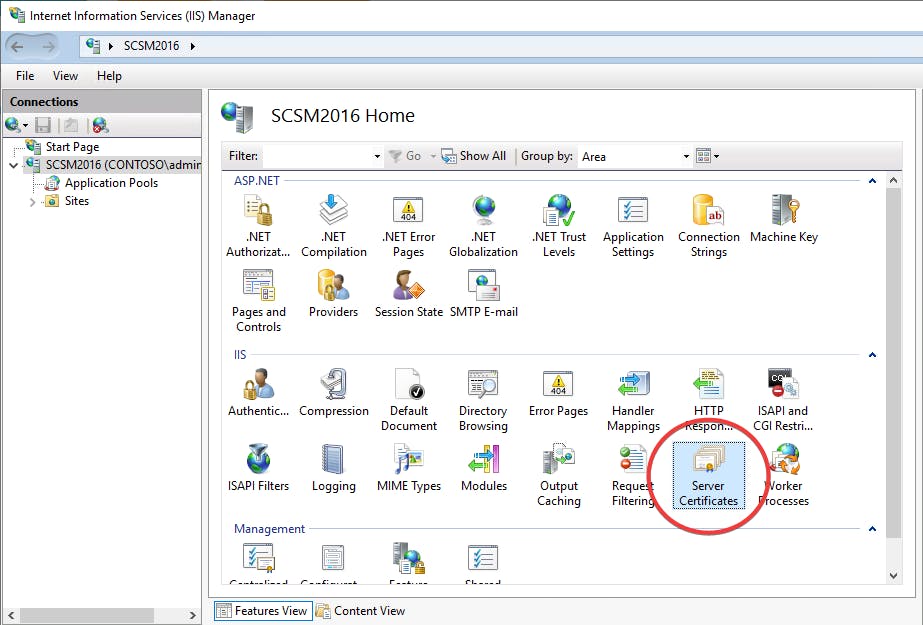Viewport: 923px width, 625px height.
Task: Click Save connections icon in Connections toolbar
Action: (43, 125)
